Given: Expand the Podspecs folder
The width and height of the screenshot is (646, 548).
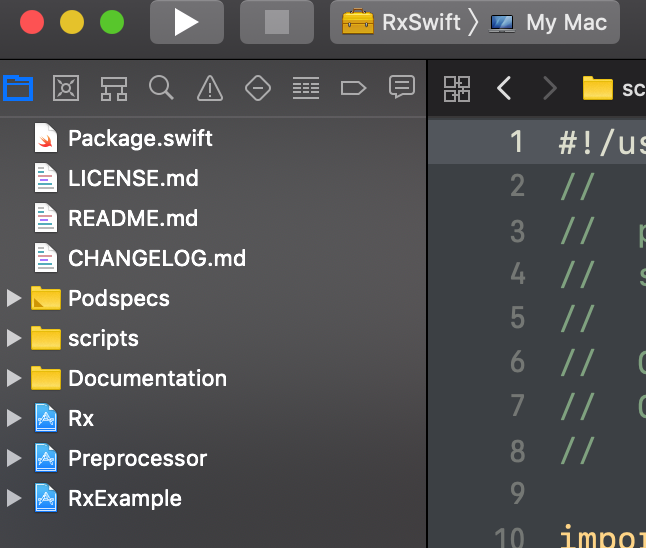Looking at the screenshot, I should coord(14,298).
